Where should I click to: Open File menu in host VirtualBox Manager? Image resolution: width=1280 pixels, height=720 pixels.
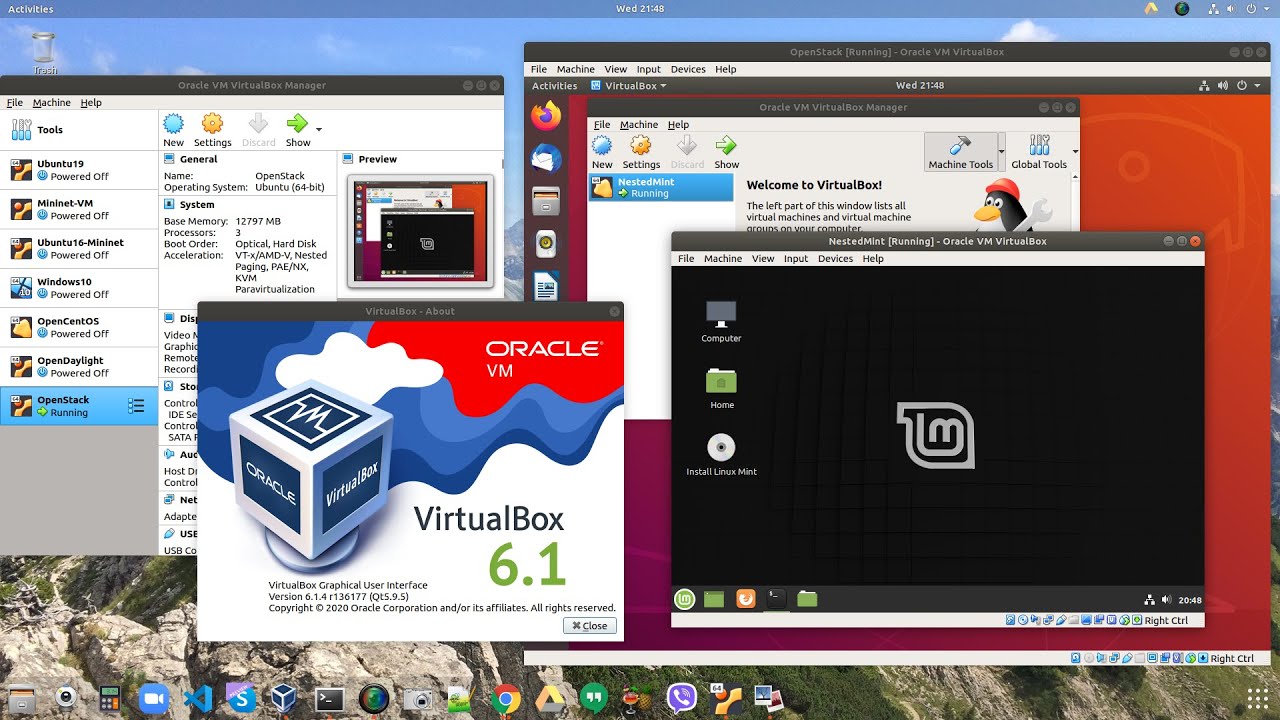click(15, 102)
